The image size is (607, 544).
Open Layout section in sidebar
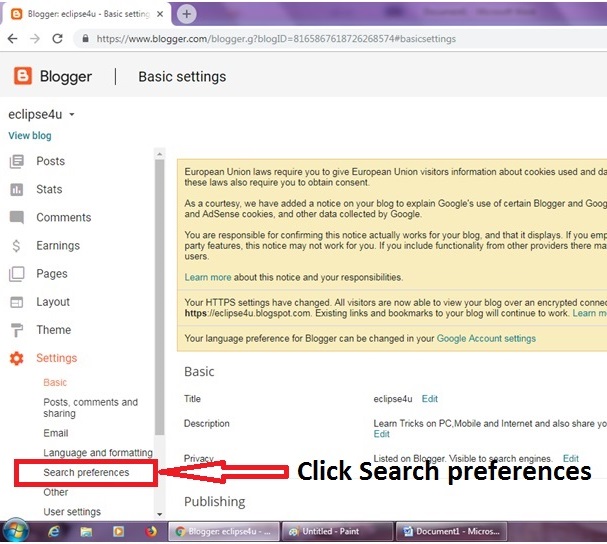[x=53, y=302]
